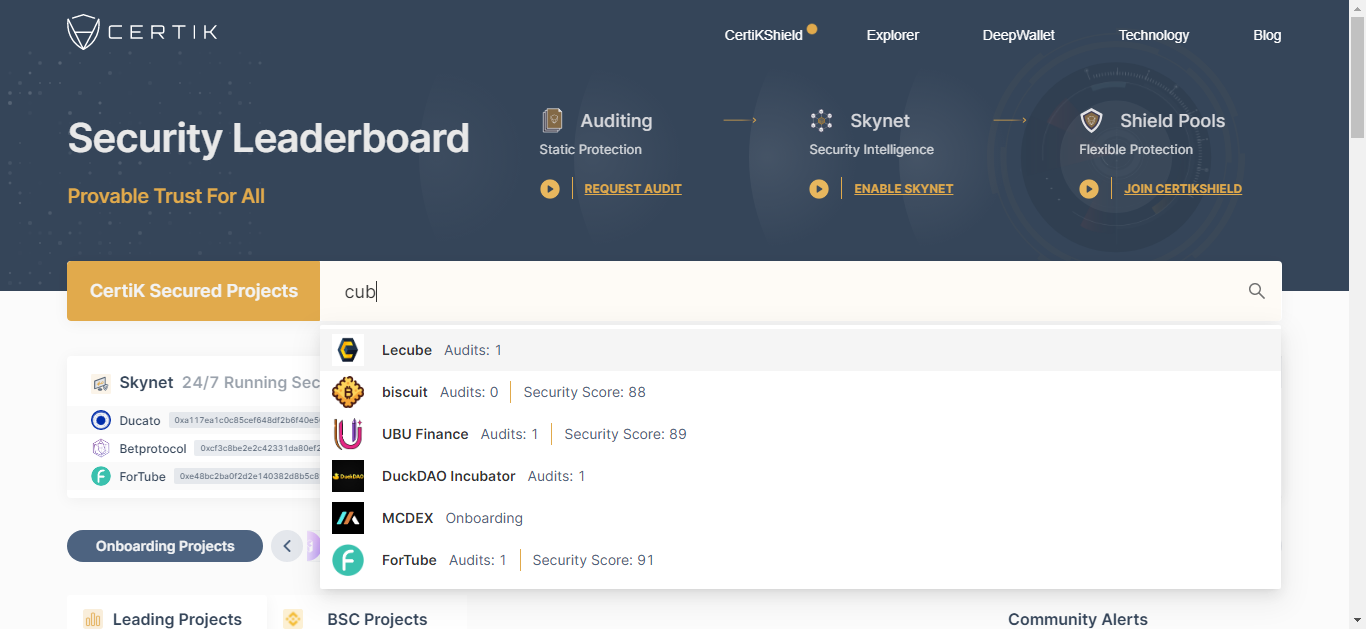The image size is (1366, 629).
Task: Visit the Blog page
Action: click(1267, 35)
